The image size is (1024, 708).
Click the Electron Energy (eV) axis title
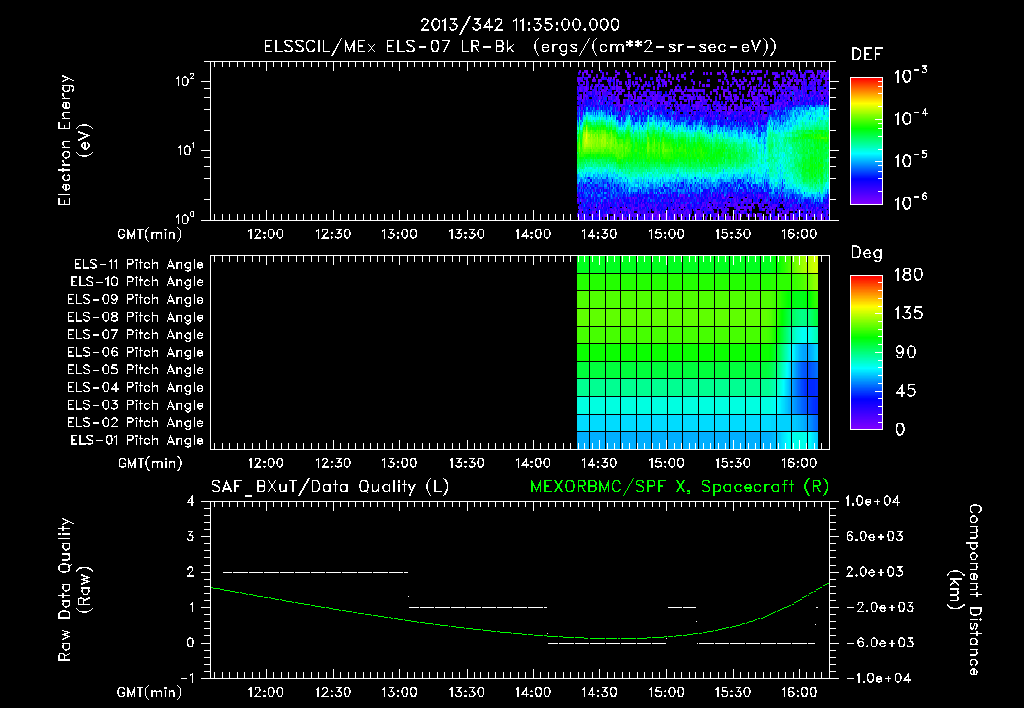74,140
